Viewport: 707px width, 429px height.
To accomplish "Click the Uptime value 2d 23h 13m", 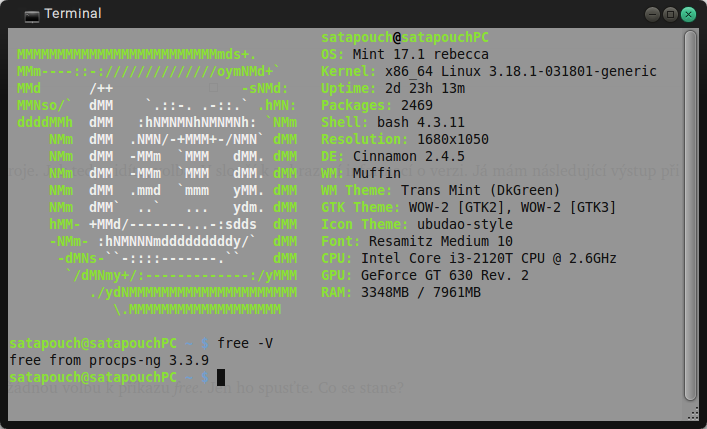I will [x=425, y=88].
